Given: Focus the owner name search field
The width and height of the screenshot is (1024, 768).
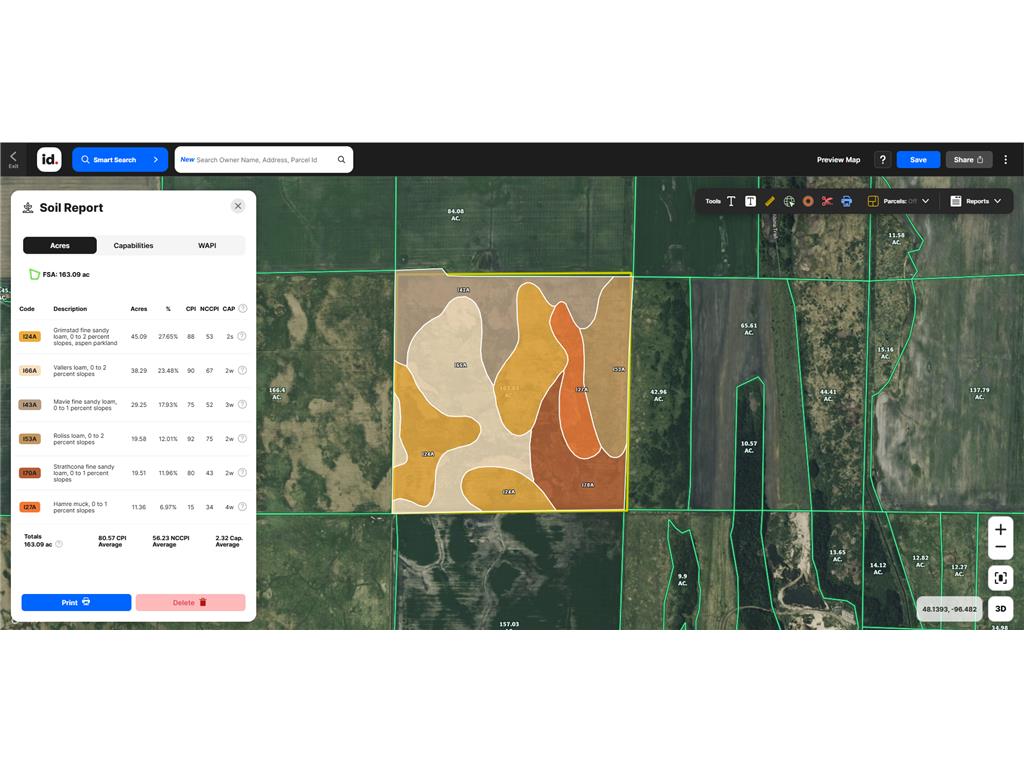Looking at the screenshot, I should pyautogui.click(x=264, y=159).
